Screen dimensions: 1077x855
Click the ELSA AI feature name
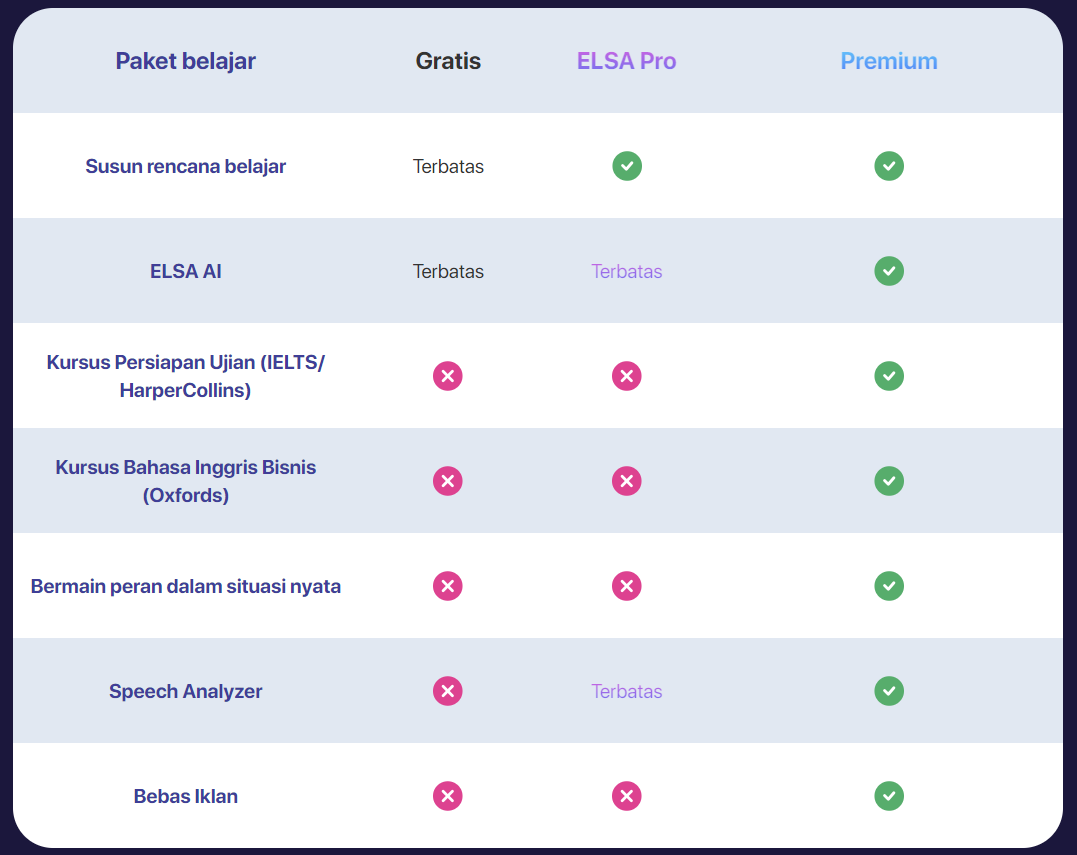point(186,271)
